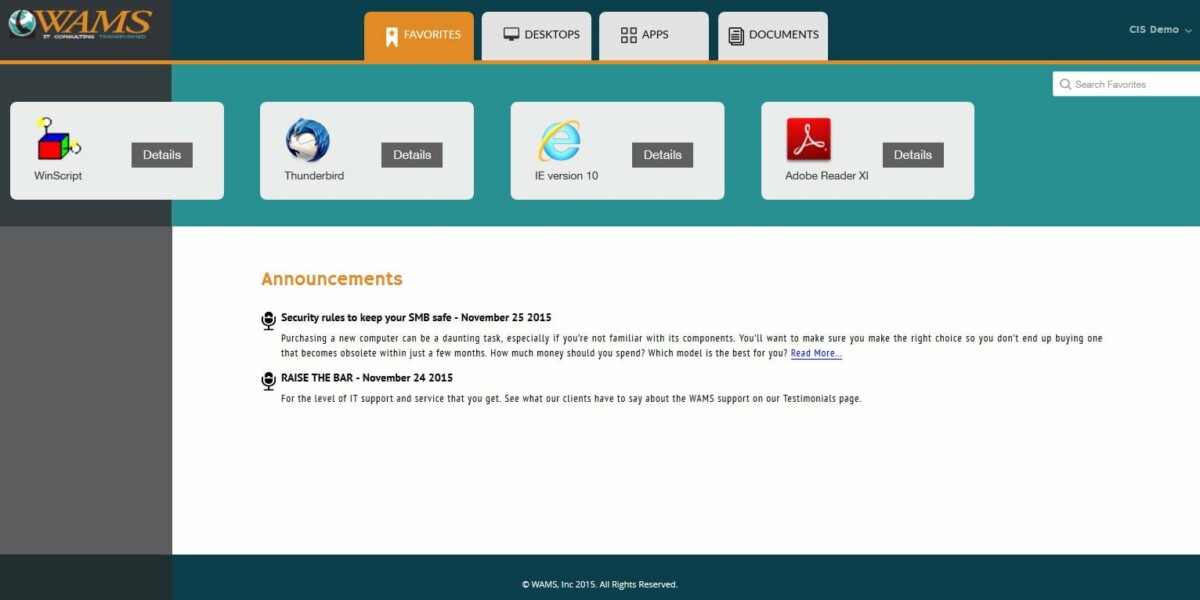Click the Announcements heading
1200x600 pixels.
tap(332, 279)
